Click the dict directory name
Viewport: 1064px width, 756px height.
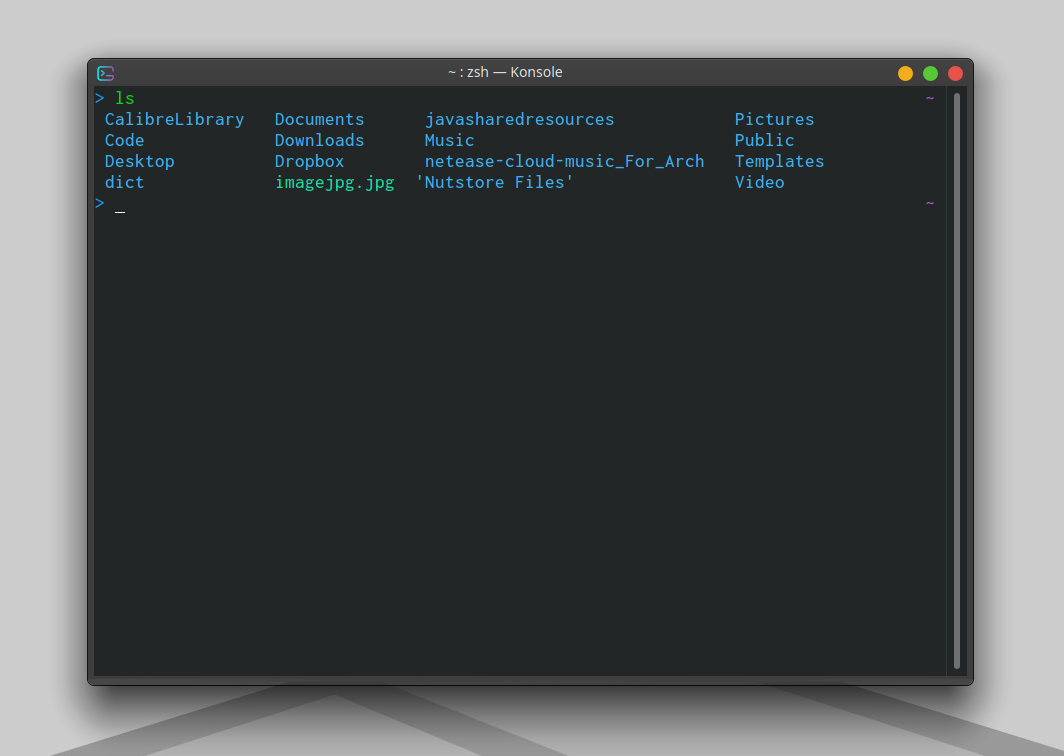coord(124,183)
